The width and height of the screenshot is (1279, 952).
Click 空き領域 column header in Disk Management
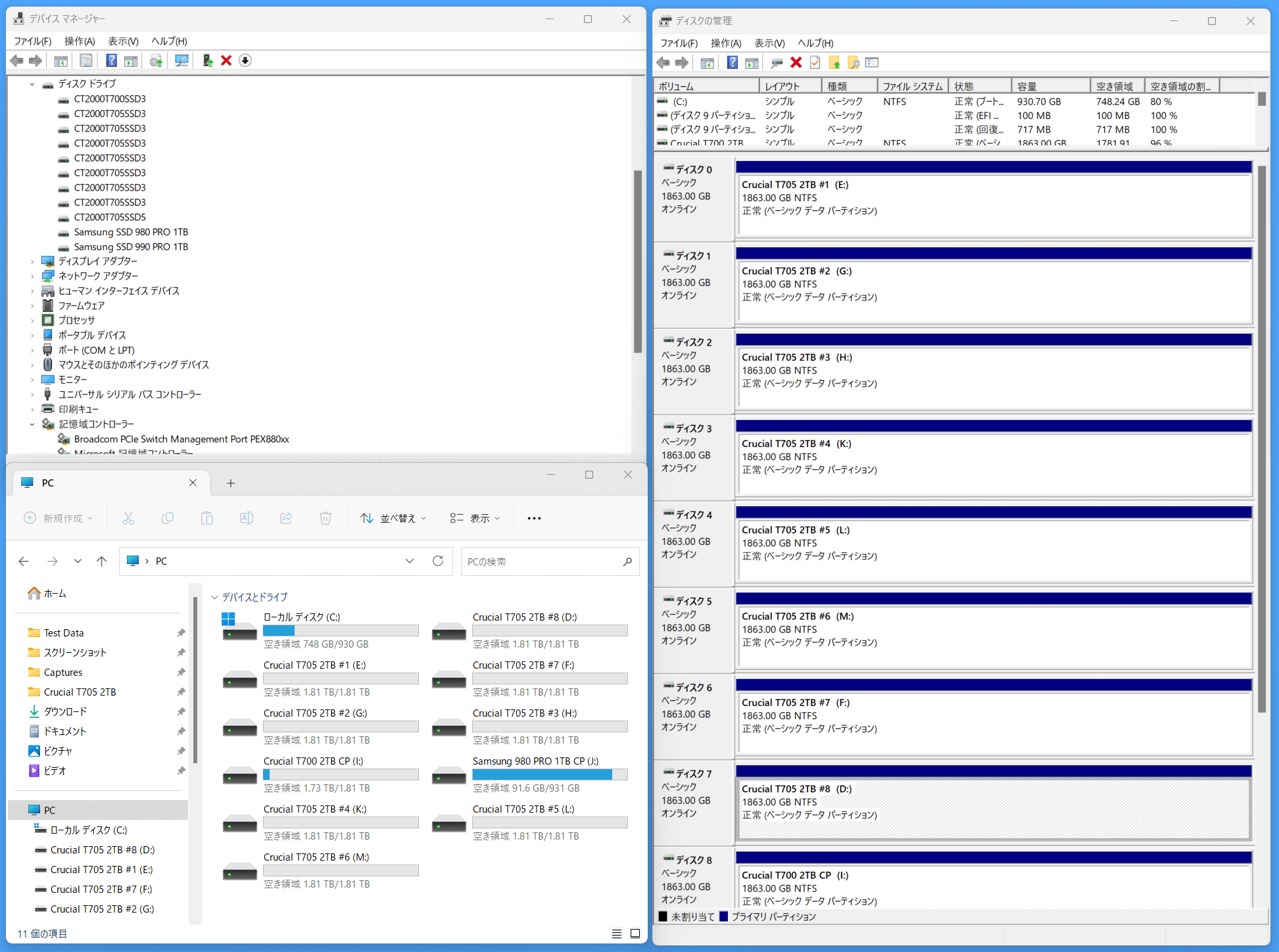[x=1117, y=86]
